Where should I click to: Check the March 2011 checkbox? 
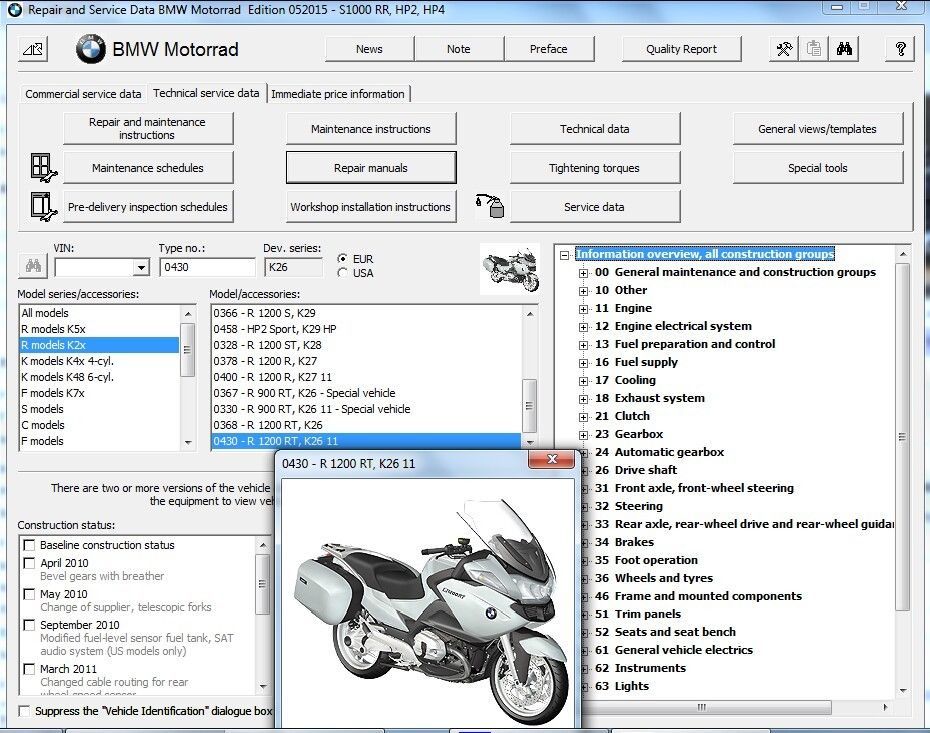[x=29, y=669]
